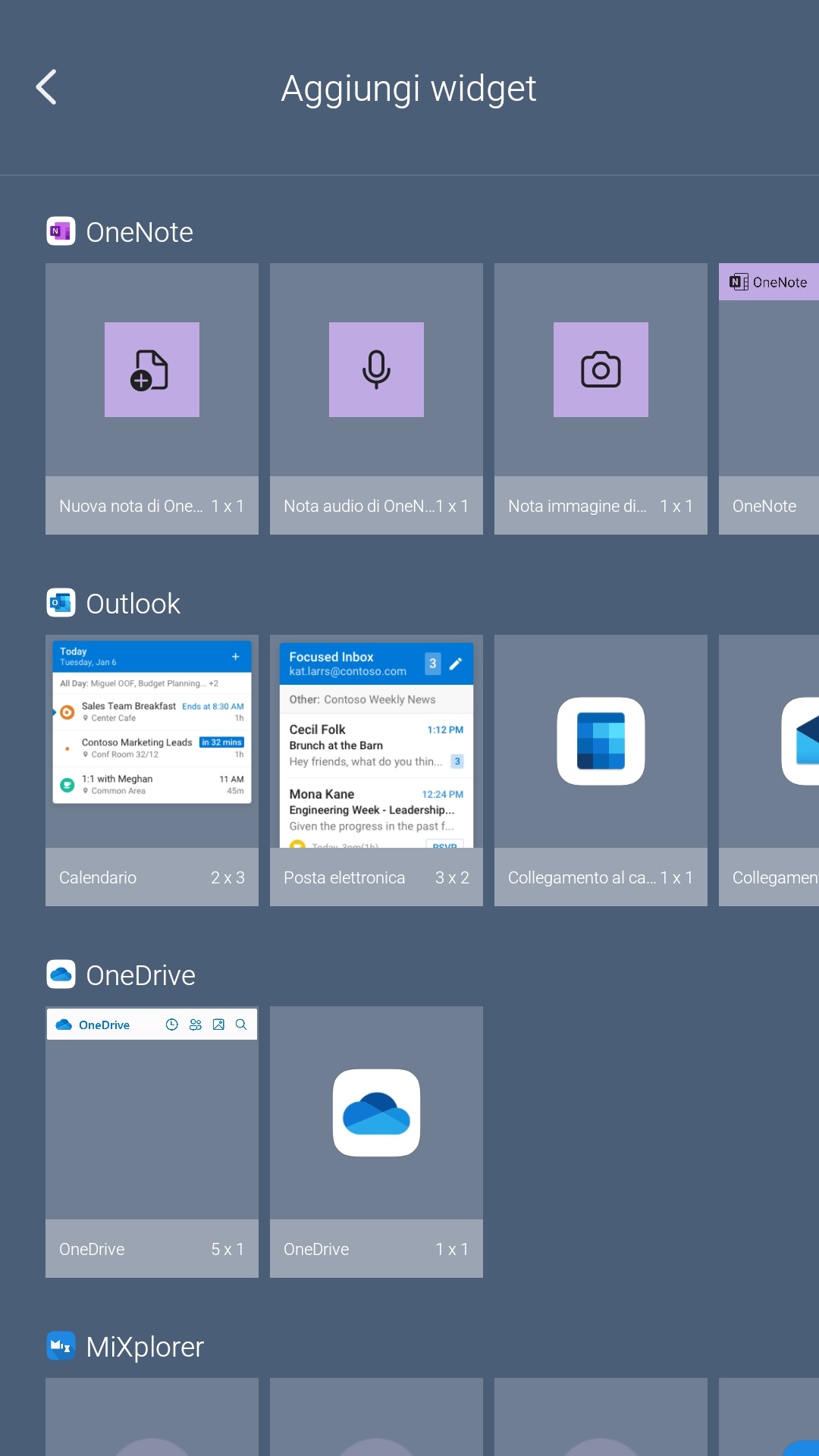
Task: Tap the 'MiXplorer' section title
Action: click(146, 1347)
